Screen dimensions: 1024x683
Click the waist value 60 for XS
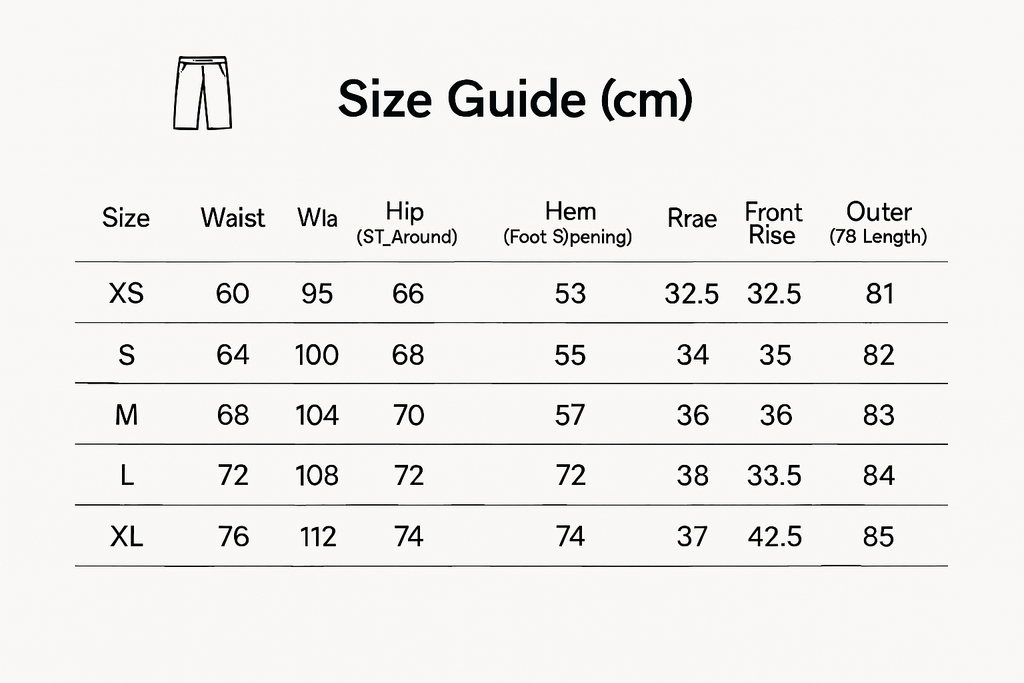pos(232,294)
